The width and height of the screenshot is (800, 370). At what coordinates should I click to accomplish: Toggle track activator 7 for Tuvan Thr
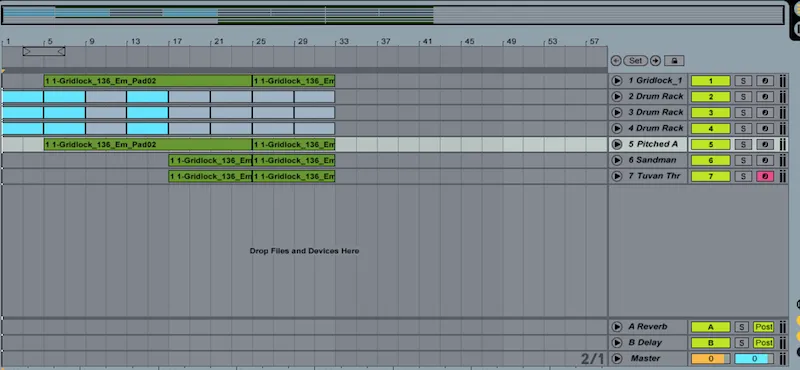tap(711, 176)
